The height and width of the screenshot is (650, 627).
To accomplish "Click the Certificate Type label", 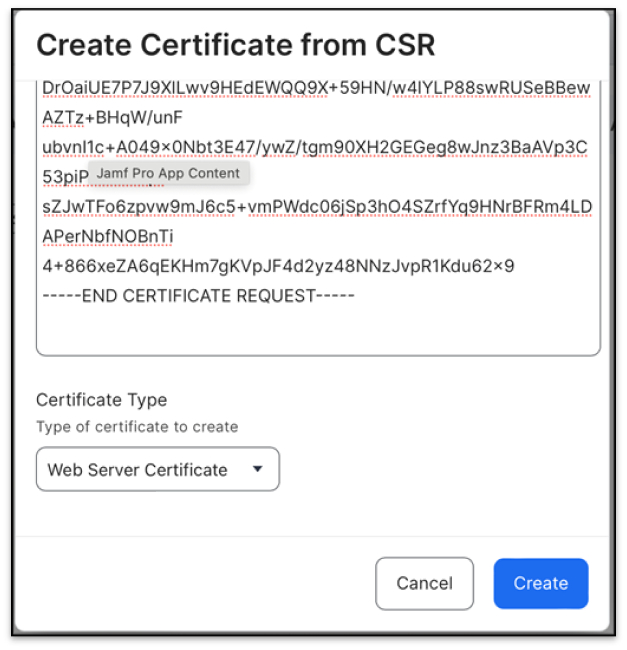I will coord(101,400).
